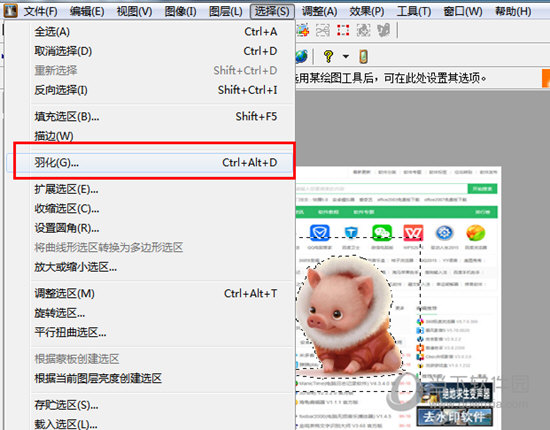This screenshot has height=430, width=550.
Task: Click the grey dashed curve selection icon
Action: [x=323, y=30]
